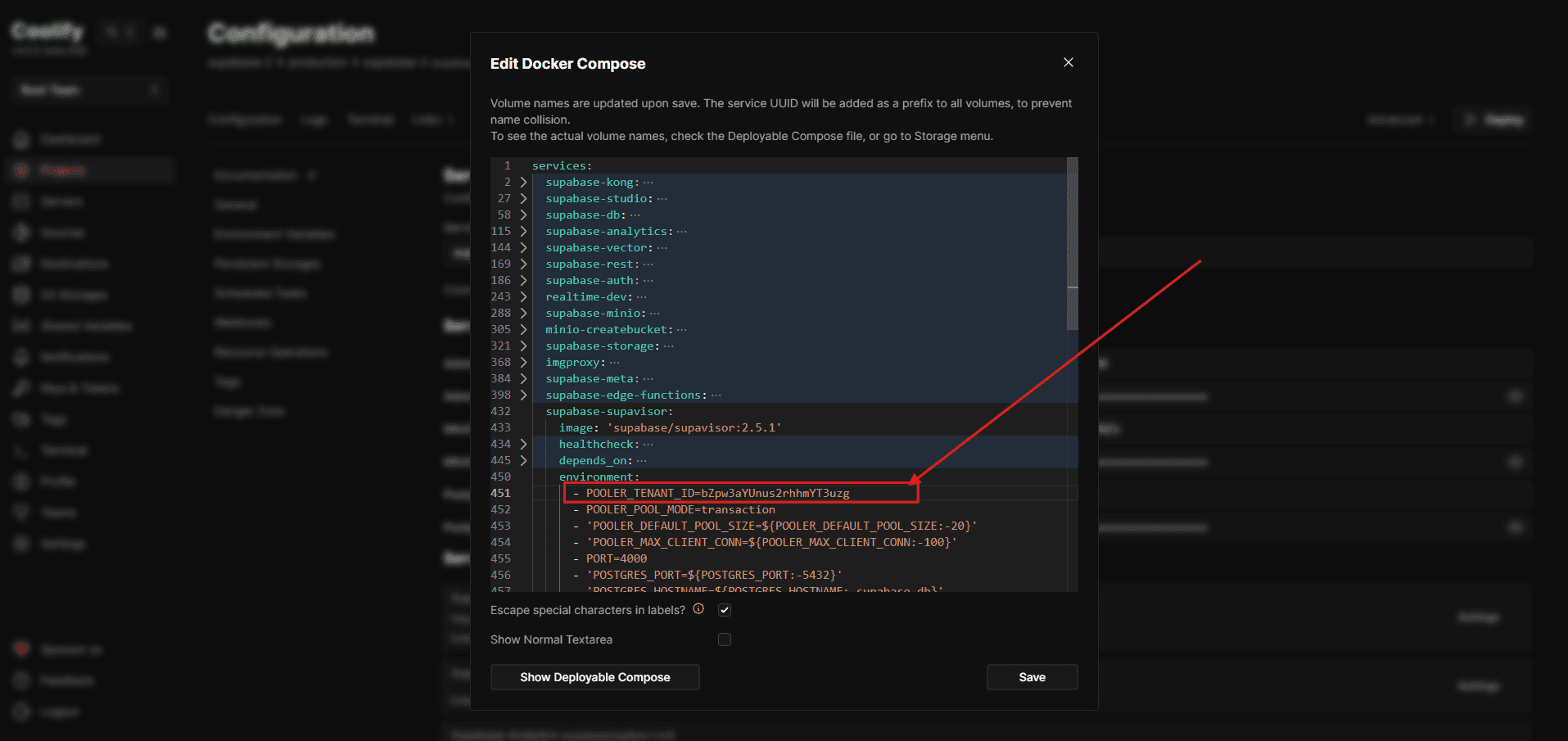Save the Docker Compose changes
This screenshot has width=1568, height=741.
pos(1032,677)
